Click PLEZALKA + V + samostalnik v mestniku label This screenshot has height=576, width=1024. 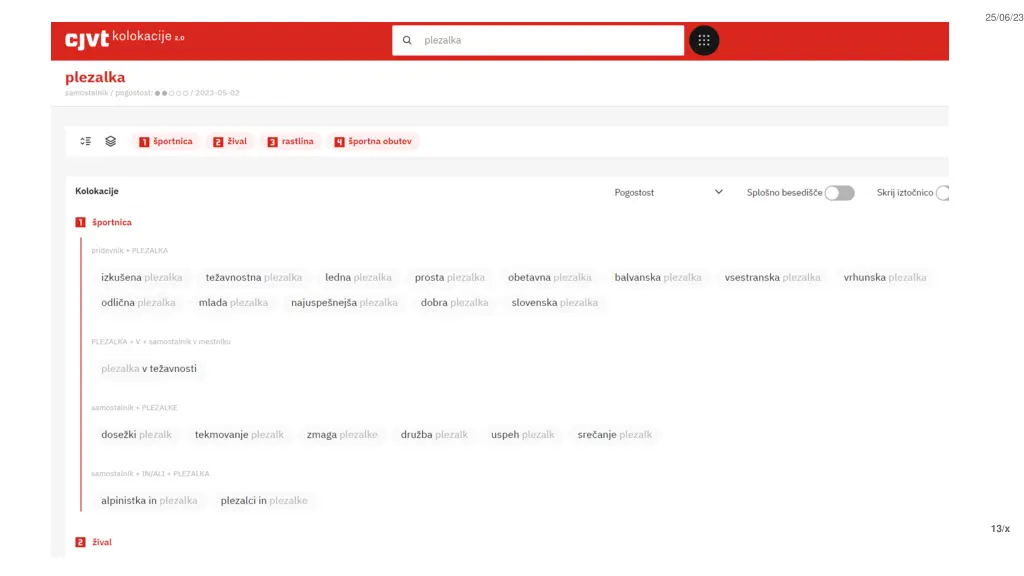(161, 342)
